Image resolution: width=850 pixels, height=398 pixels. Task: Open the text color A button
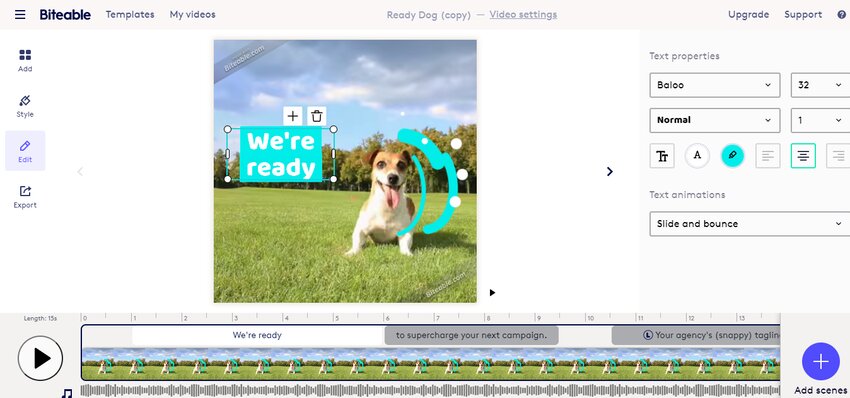point(697,156)
